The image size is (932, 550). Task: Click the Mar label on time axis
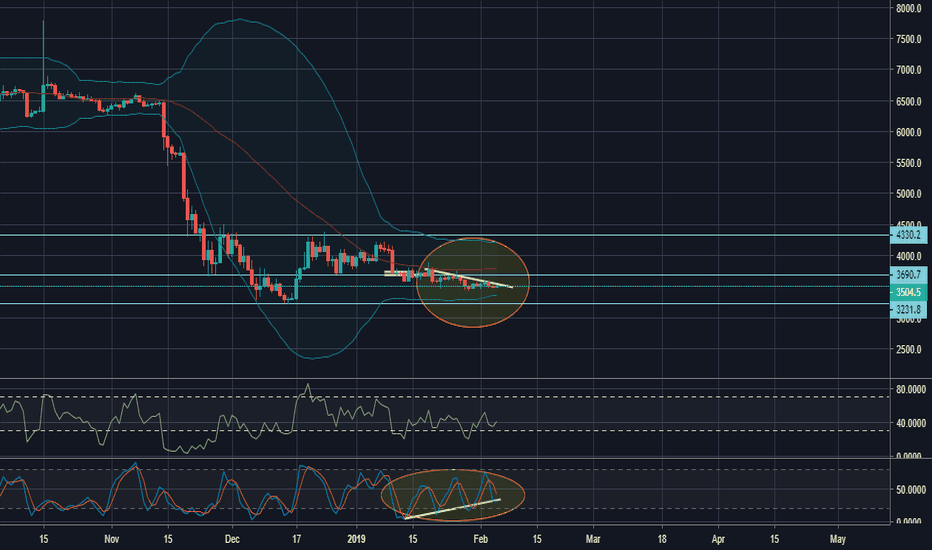(593, 539)
